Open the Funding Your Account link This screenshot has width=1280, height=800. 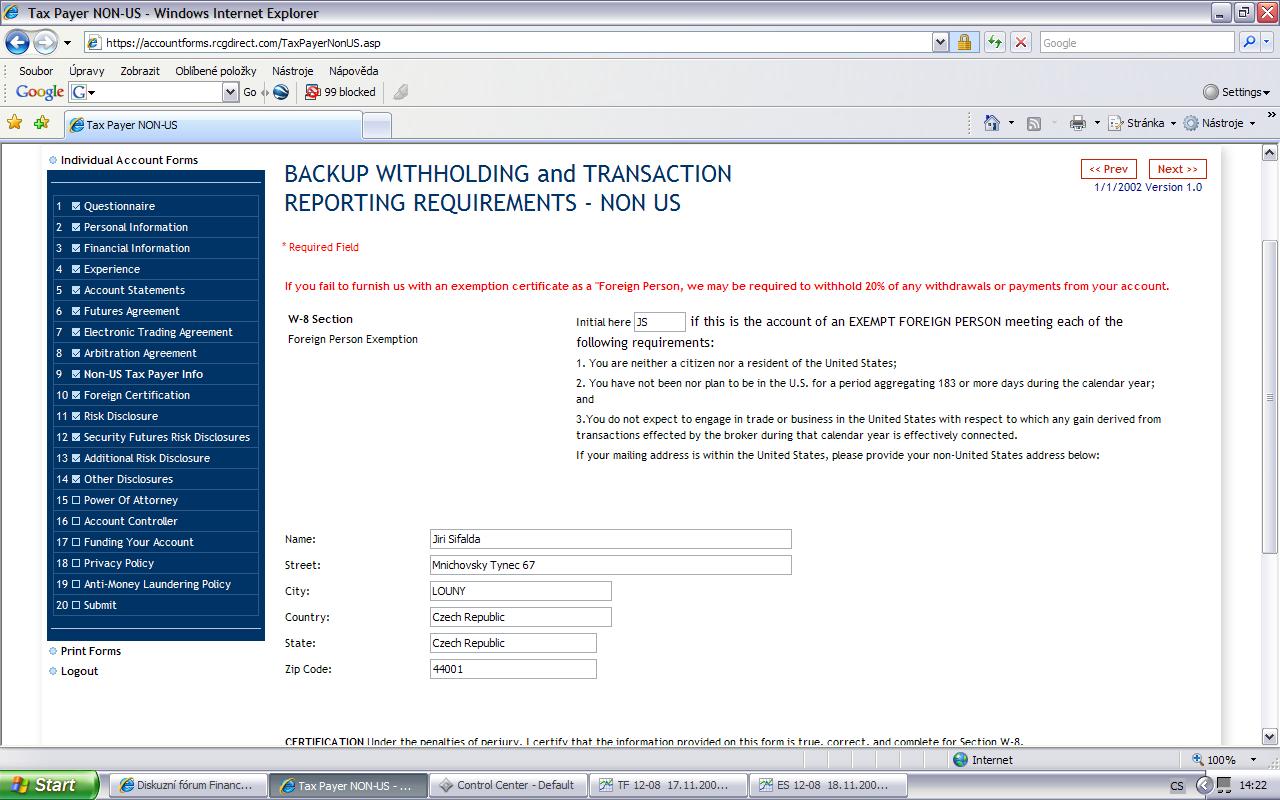tap(139, 542)
